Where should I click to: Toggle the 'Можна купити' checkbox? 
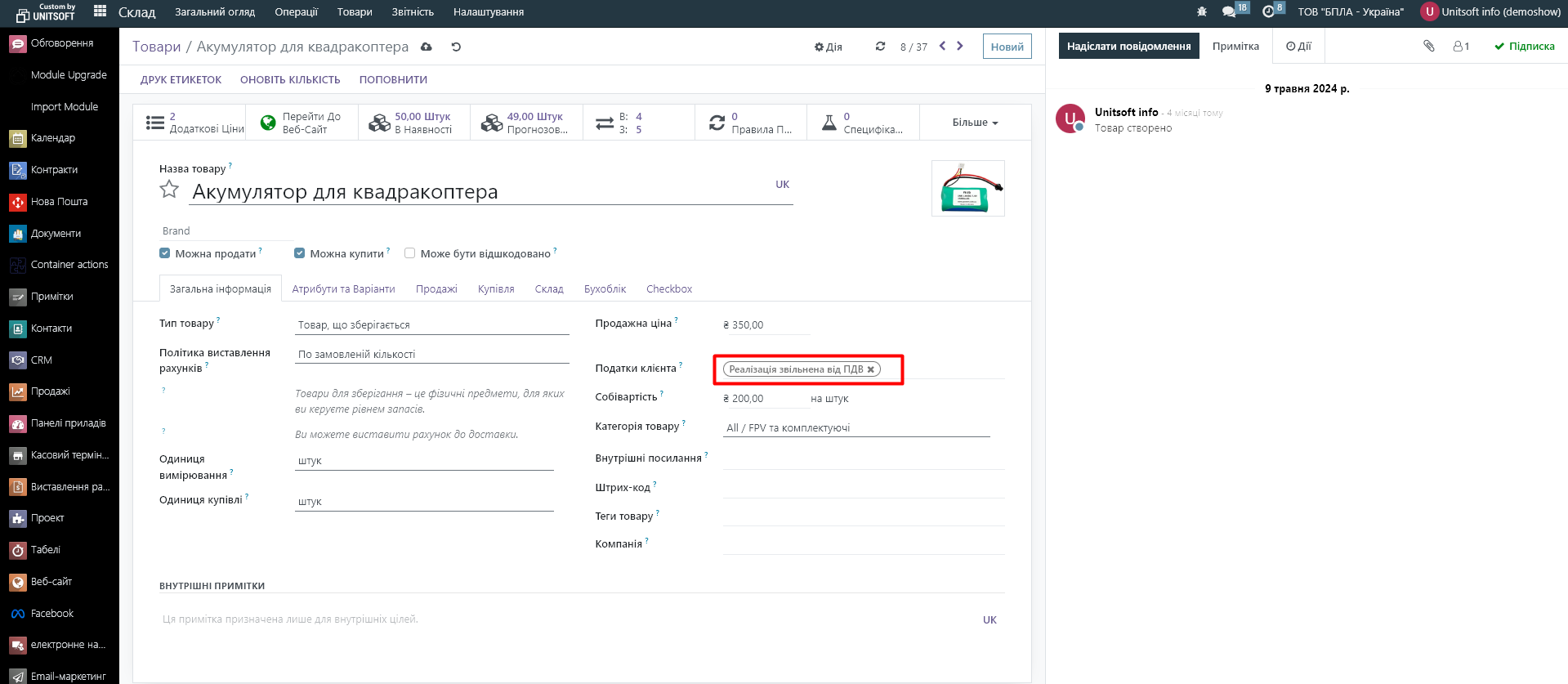coord(300,253)
